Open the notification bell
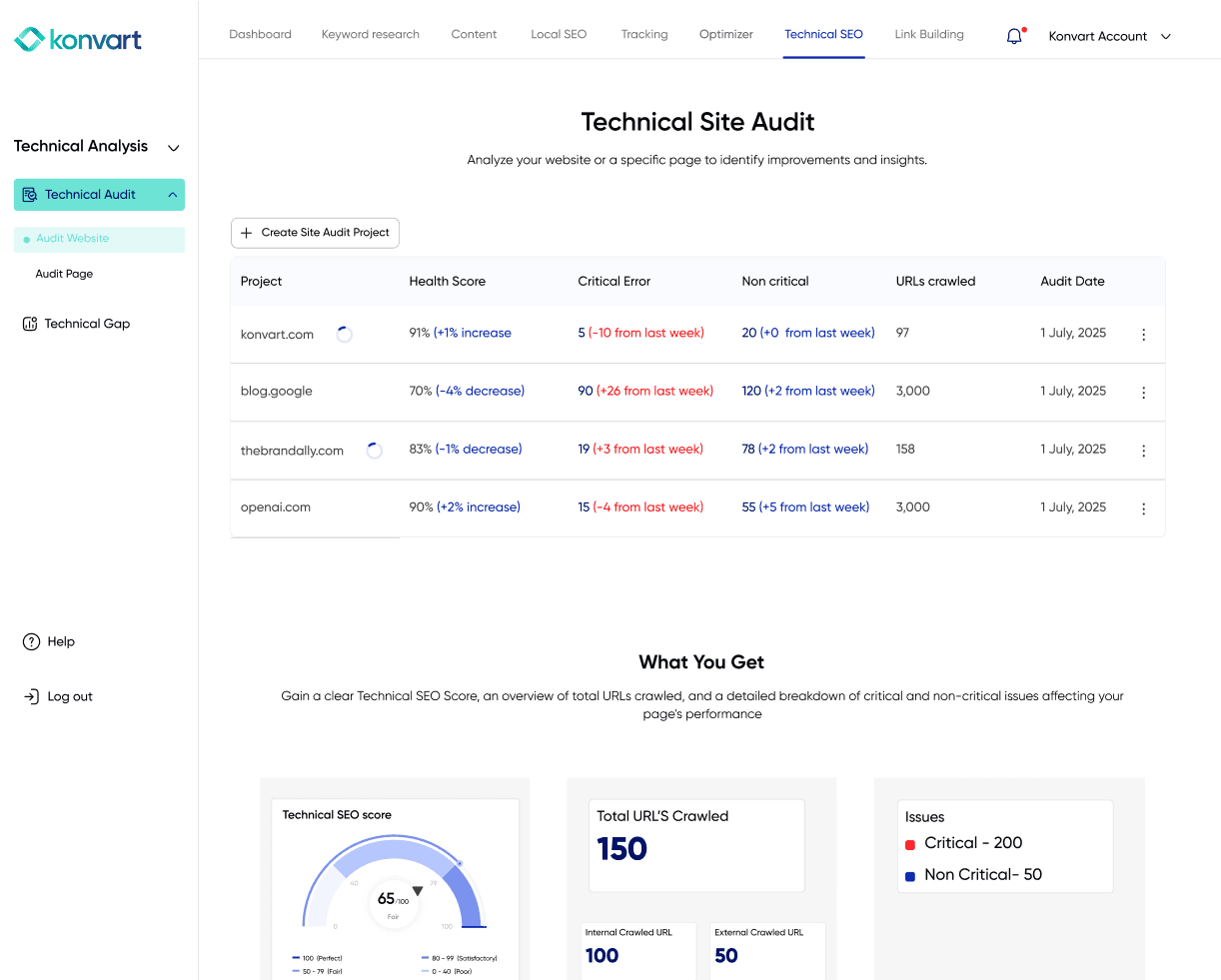The width and height of the screenshot is (1221, 980). click(1014, 35)
